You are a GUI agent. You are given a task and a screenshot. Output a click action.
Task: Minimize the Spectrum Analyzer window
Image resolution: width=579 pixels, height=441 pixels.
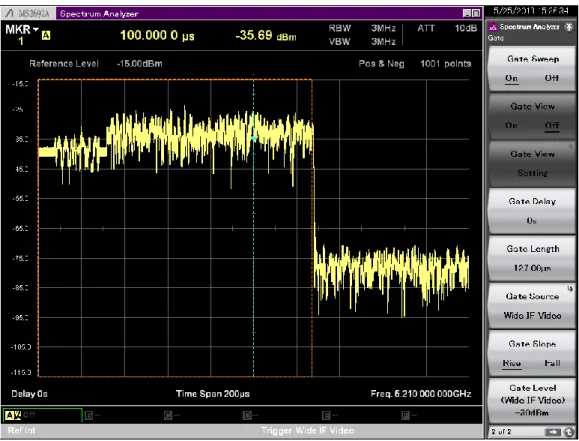467,14
